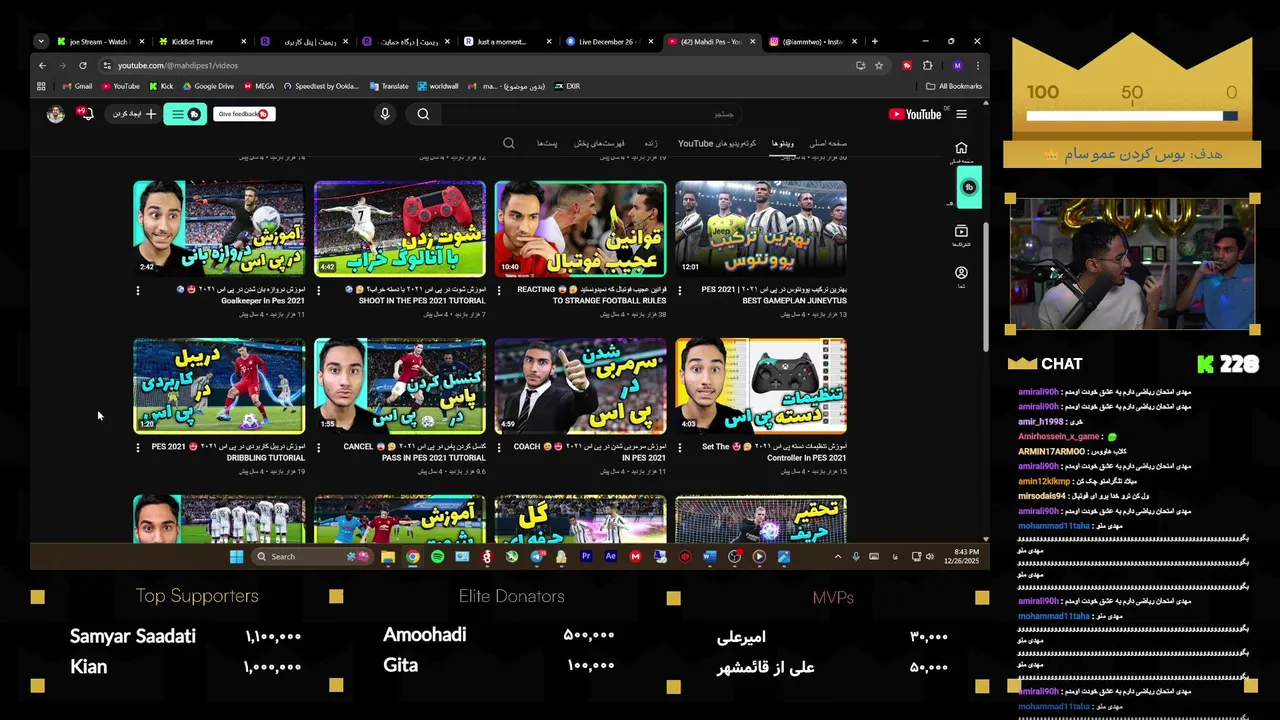The height and width of the screenshot is (720, 1280).
Task: Click the Chrome address bar URL
Action: click(x=178, y=65)
